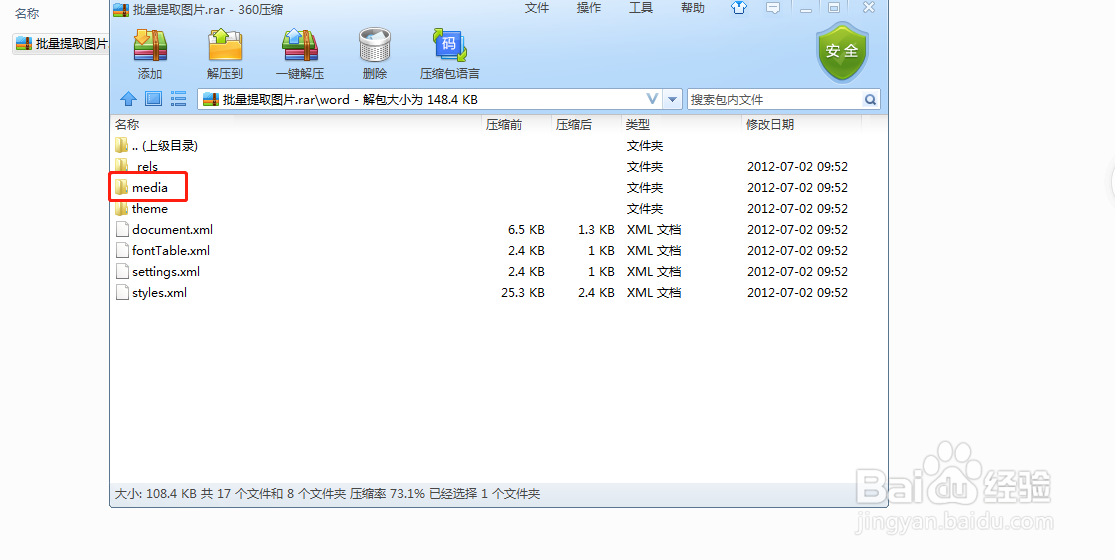Switch to list view mode icon
This screenshot has height=560, width=1115.
point(178,99)
